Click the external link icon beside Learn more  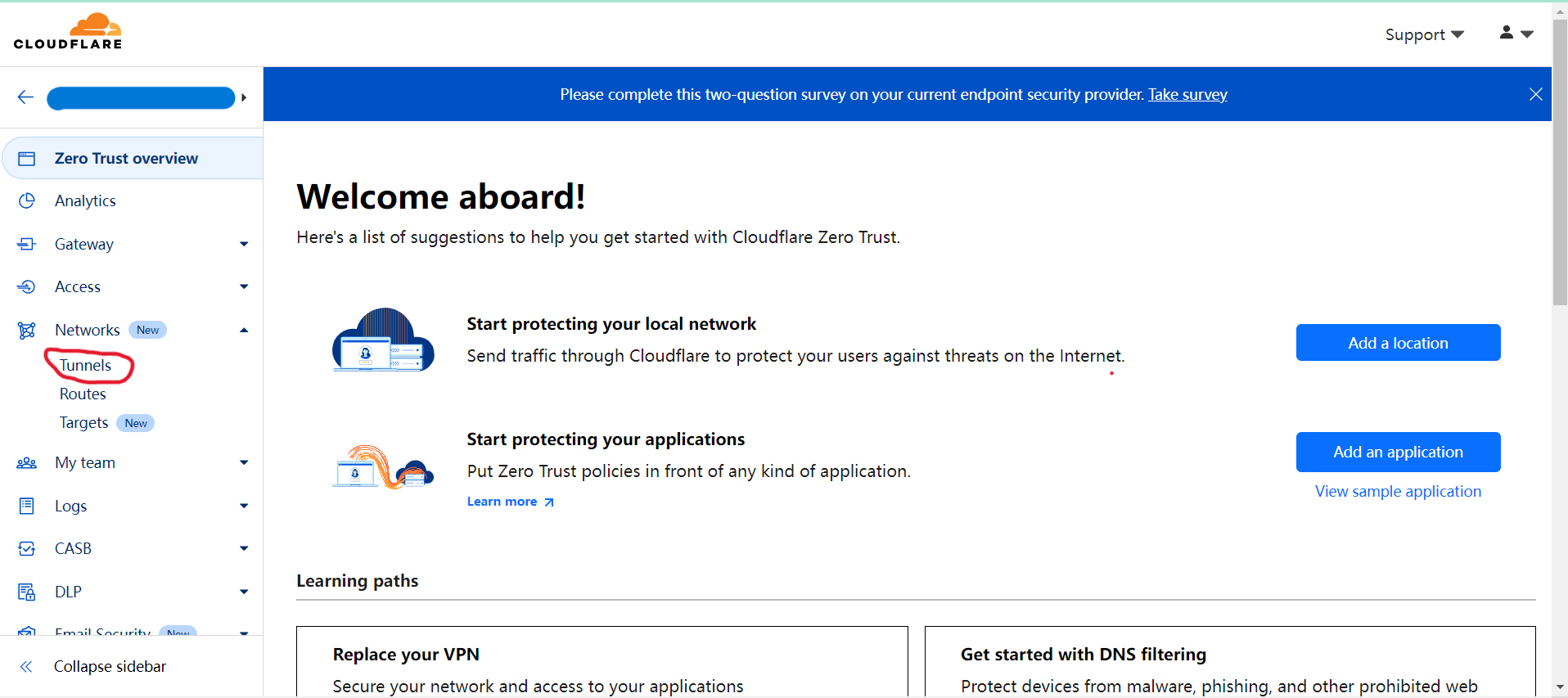pos(549,502)
